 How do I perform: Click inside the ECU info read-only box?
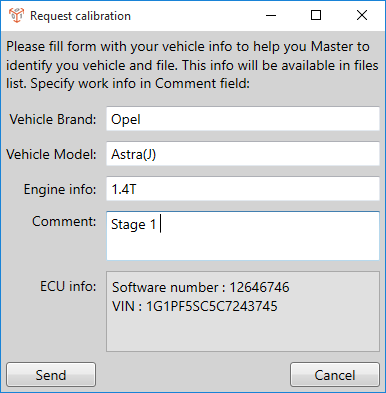243,311
